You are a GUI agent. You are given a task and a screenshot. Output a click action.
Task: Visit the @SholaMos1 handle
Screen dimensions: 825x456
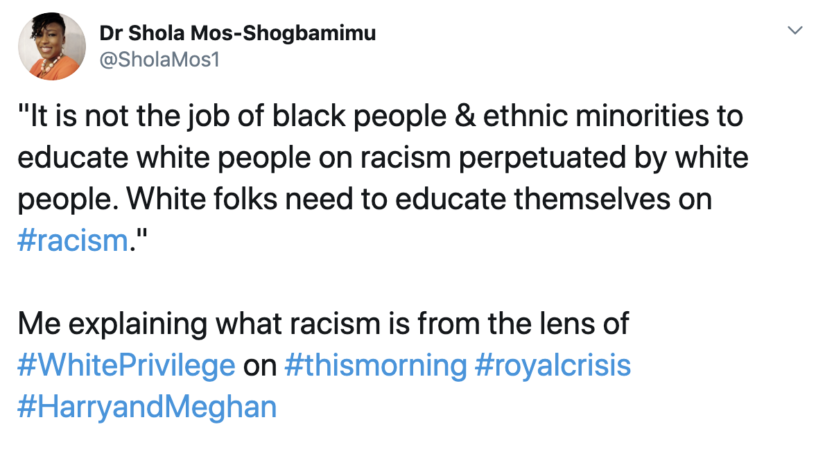point(159,60)
